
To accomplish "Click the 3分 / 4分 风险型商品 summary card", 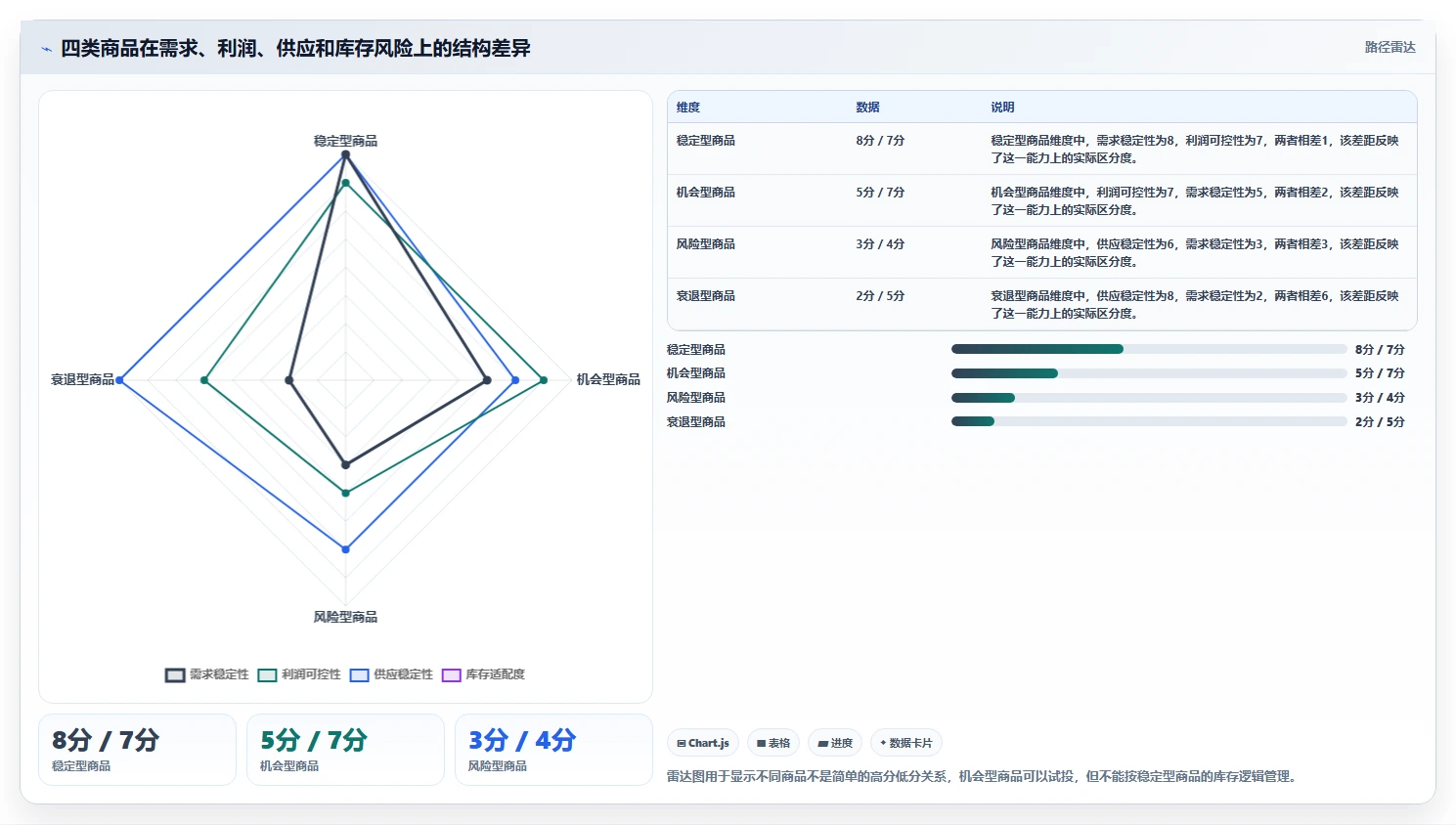I will [x=553, y=750].
